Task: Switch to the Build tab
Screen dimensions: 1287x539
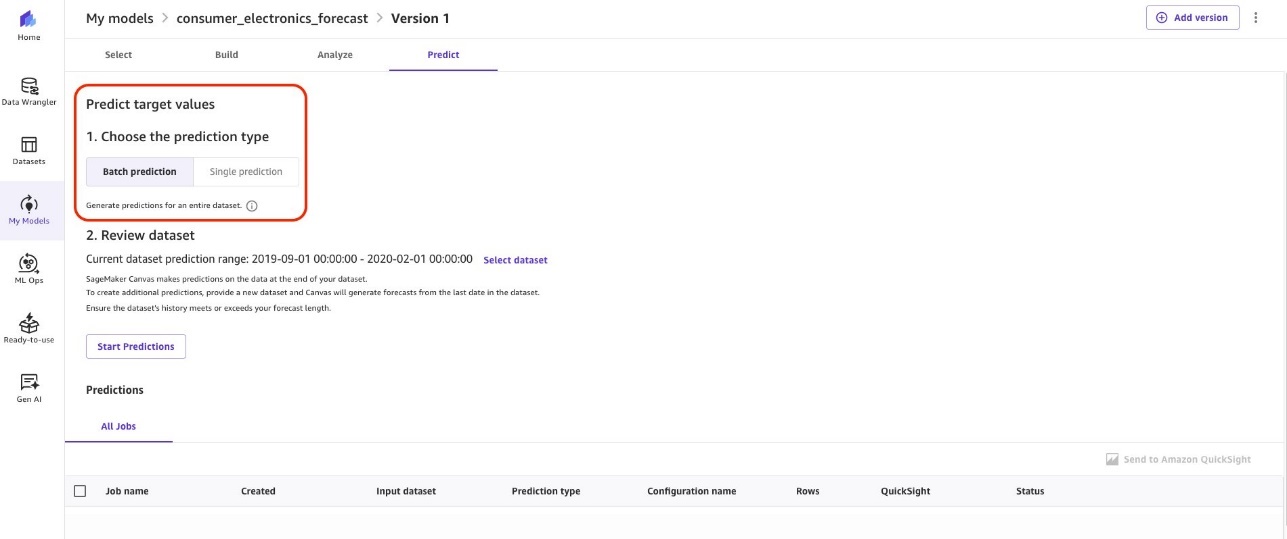Action: pyautogui.click(x=227, y=55)
